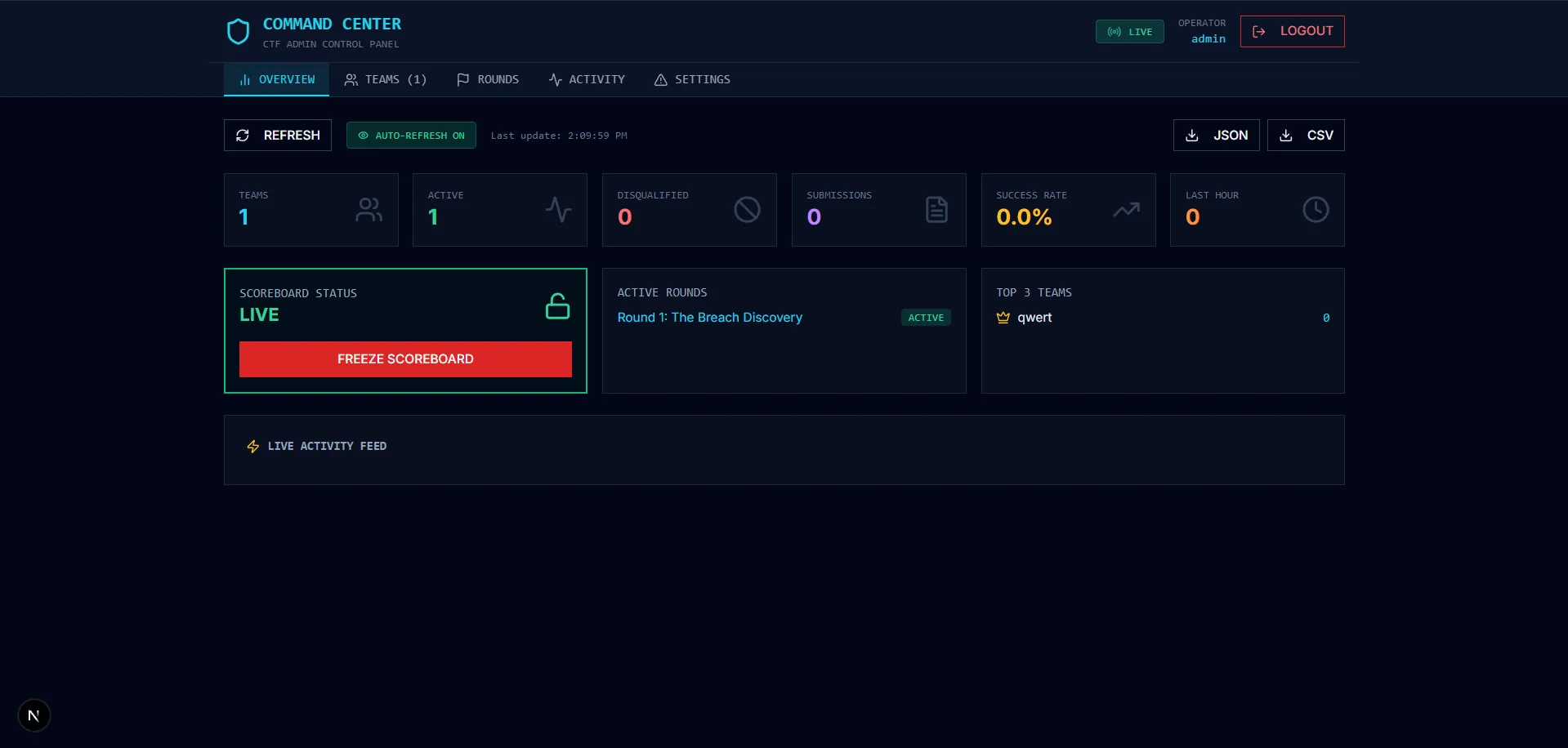The image size is (1568, 748).
Task: Switch to the Teams (1) tab
Action: [x=385, y=79]
